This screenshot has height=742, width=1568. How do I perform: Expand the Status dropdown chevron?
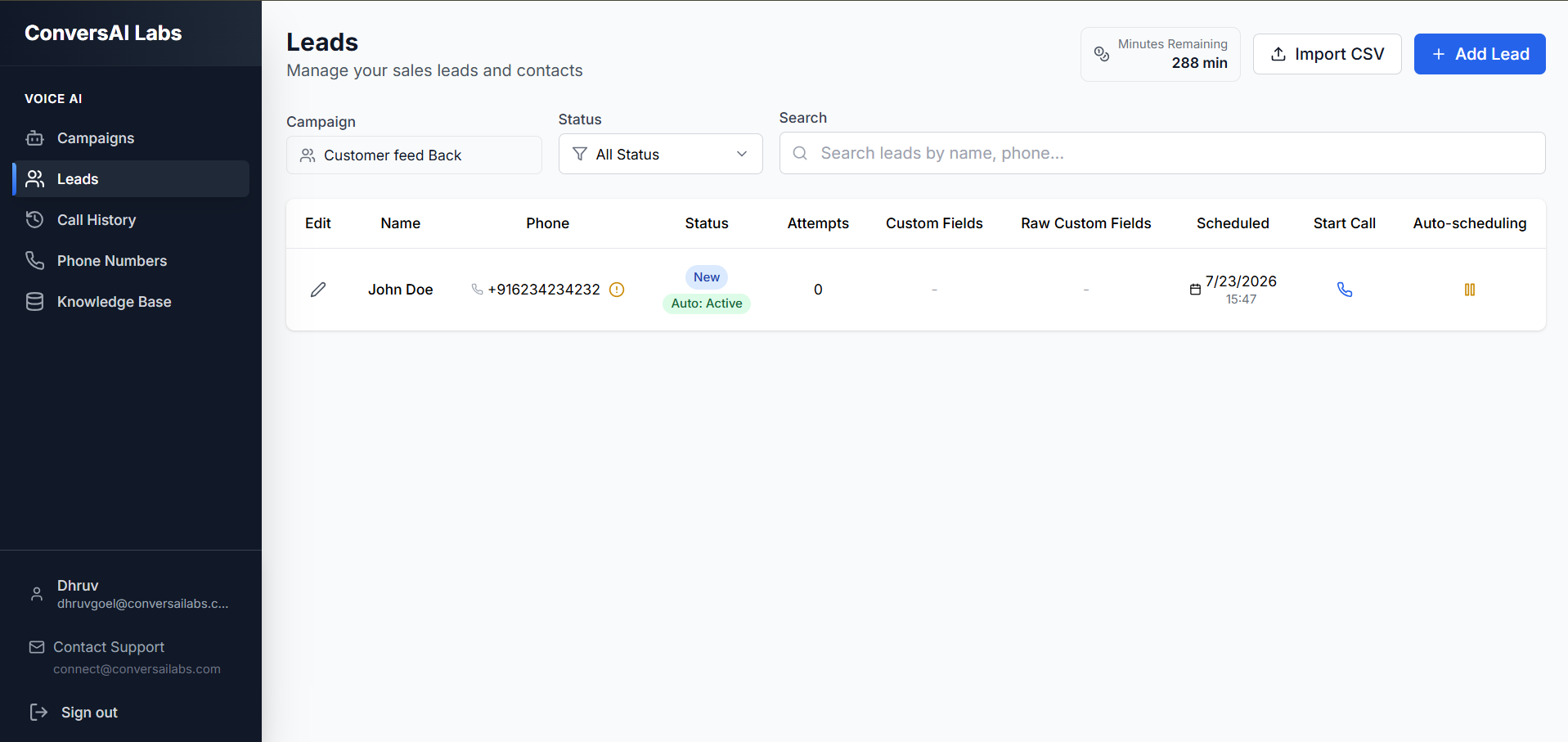tap(742, 154)
